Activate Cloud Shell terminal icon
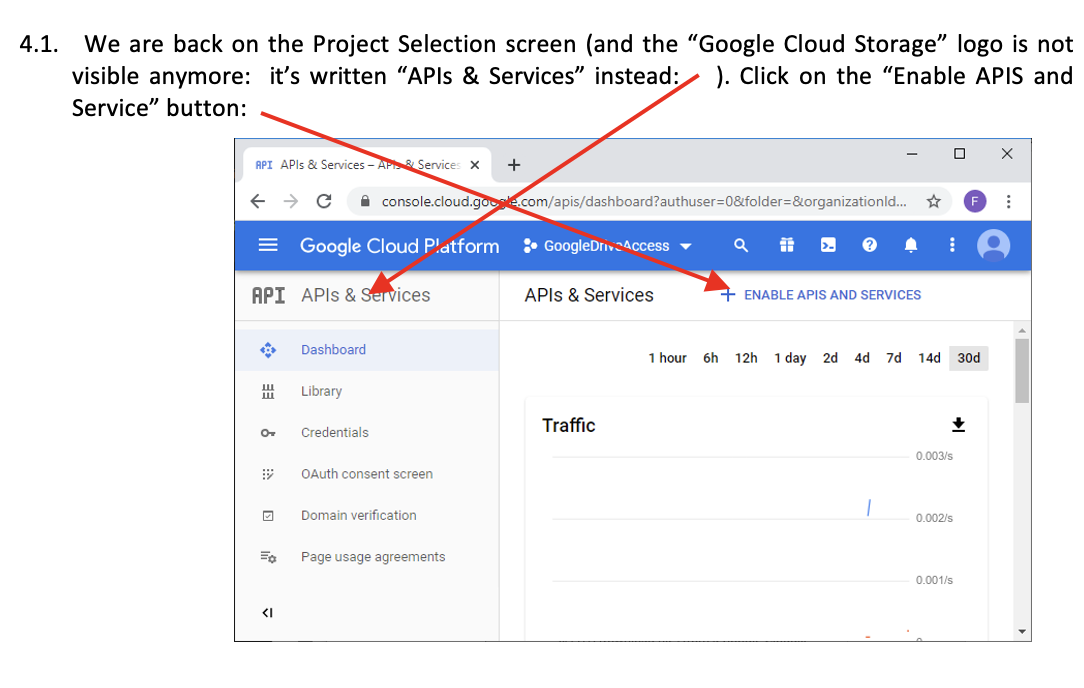The image size is (1084, 688). 828,245
